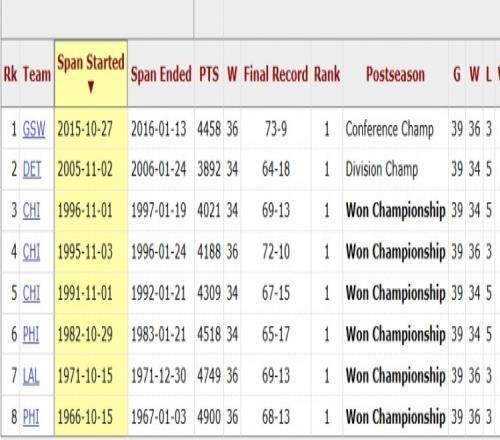Open the CHI link in row 4
The height and width of the screenshot is (440, 500).
click(x=31, y=252)
